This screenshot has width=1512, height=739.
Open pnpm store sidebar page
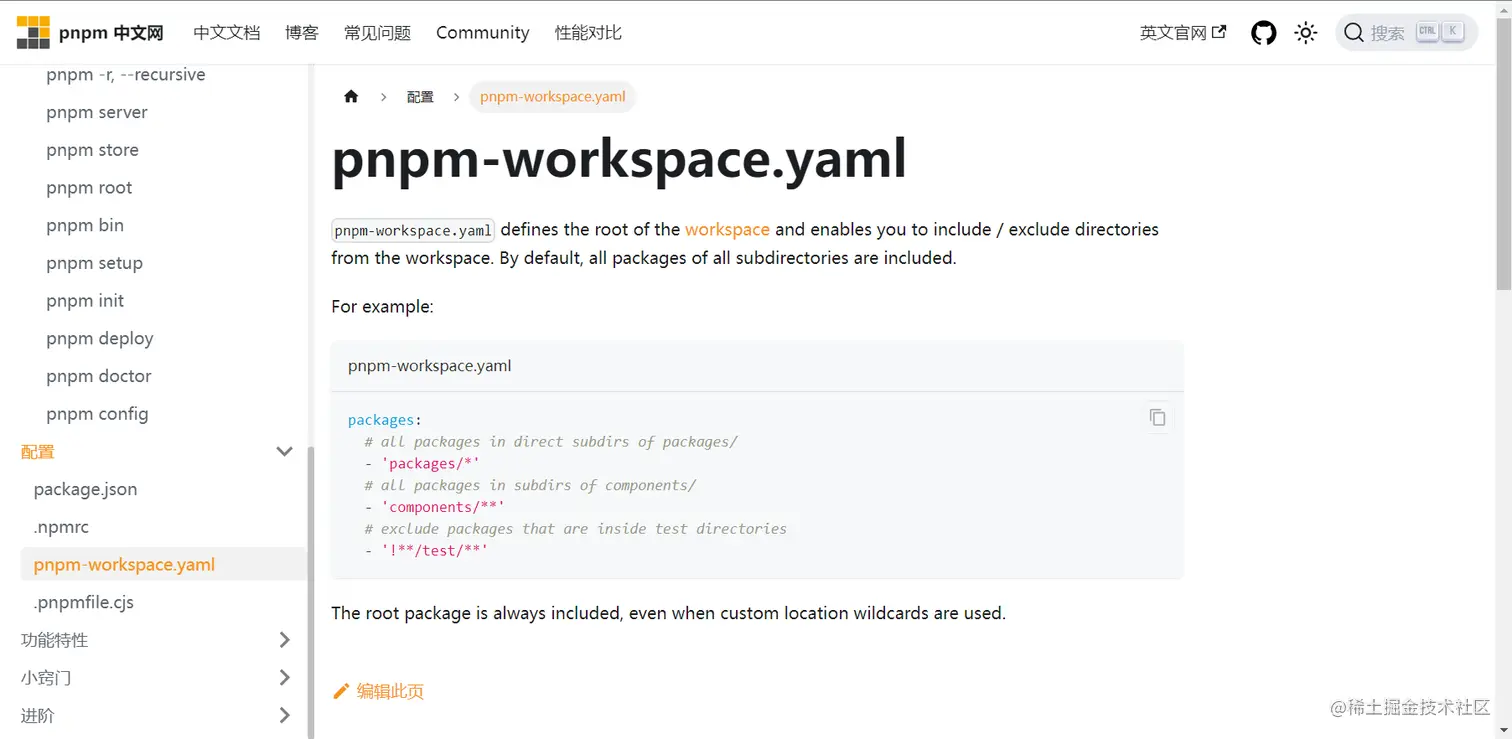coord(92,150)
